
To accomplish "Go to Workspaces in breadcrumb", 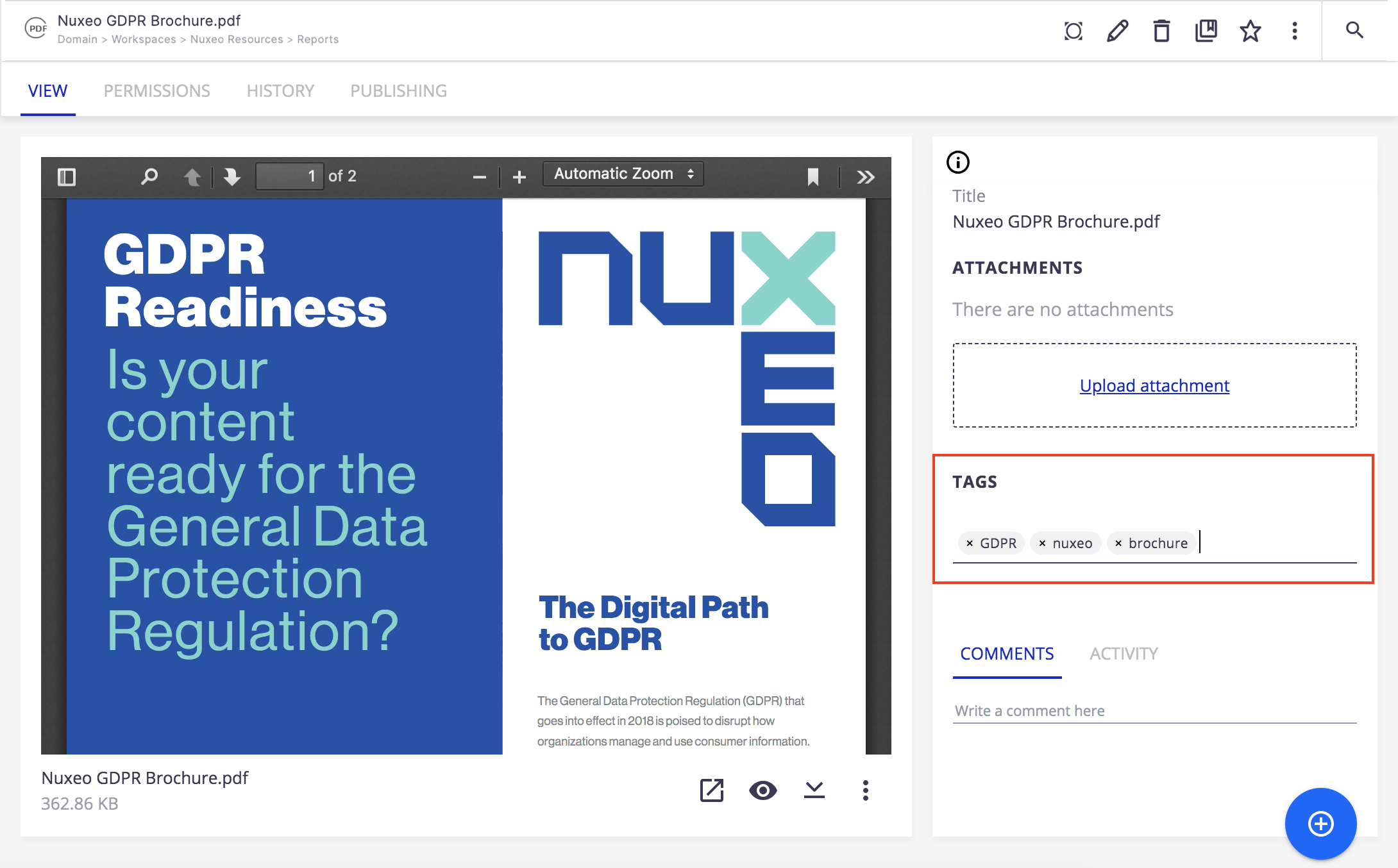I will [x=144, y=40].
